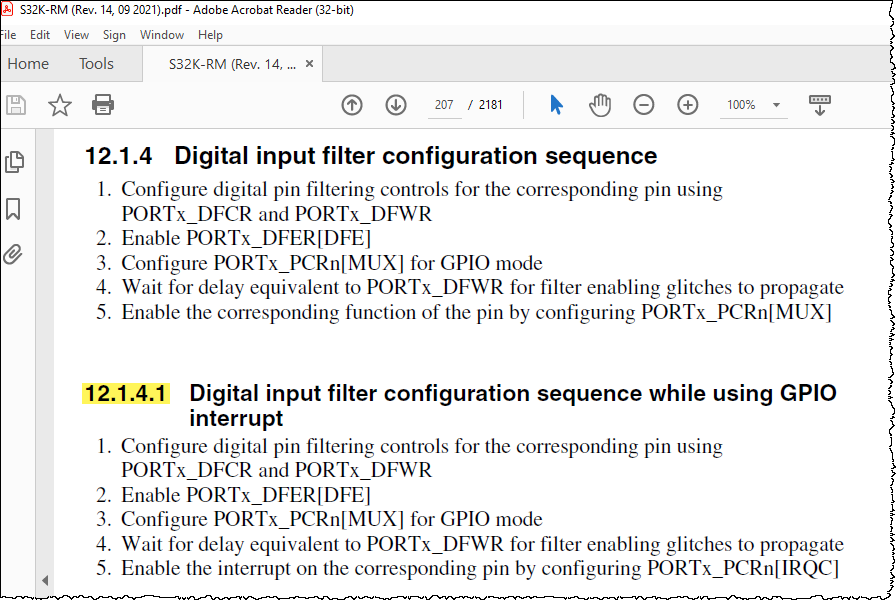Switch to the Home tab
Image resolution: width=896 pixels, height=602 pixels.
(28, 63)
